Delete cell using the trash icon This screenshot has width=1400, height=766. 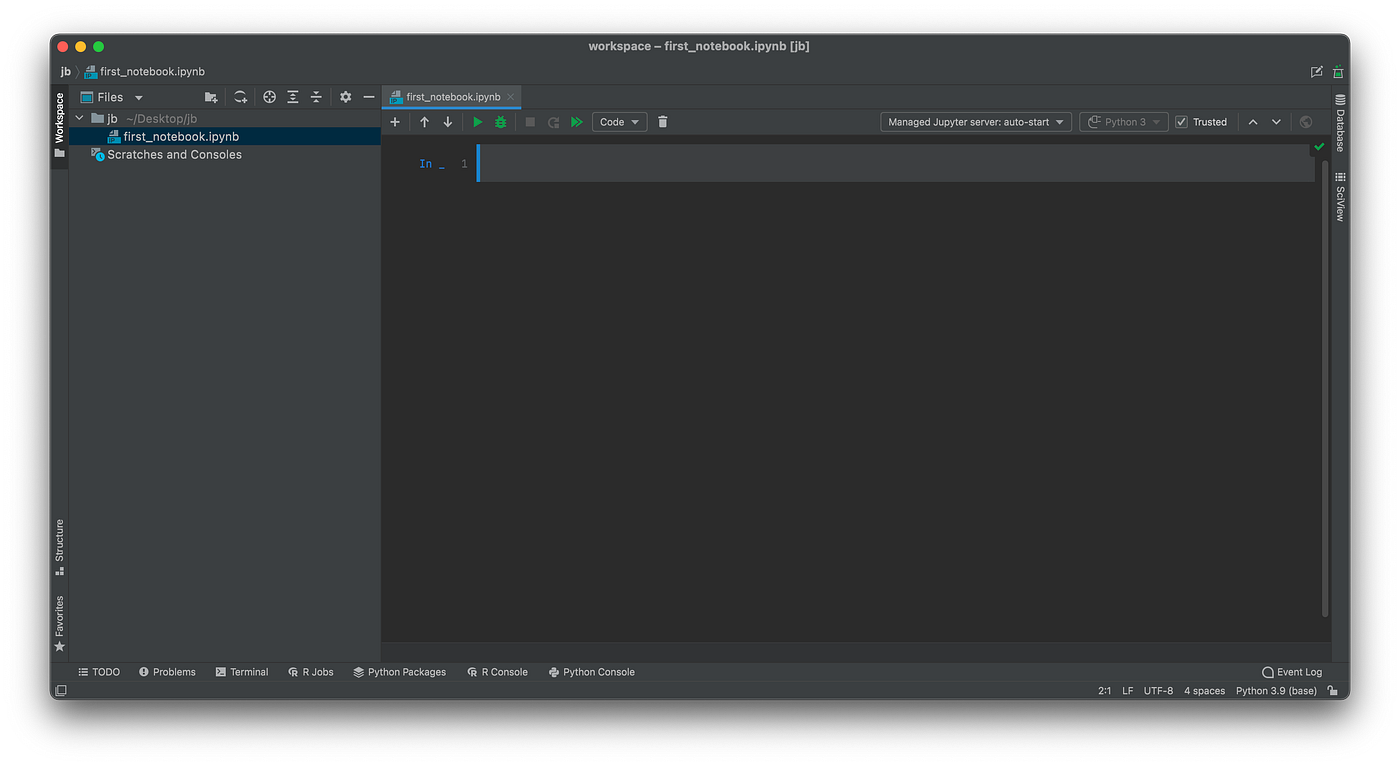(x=662, y=122)
